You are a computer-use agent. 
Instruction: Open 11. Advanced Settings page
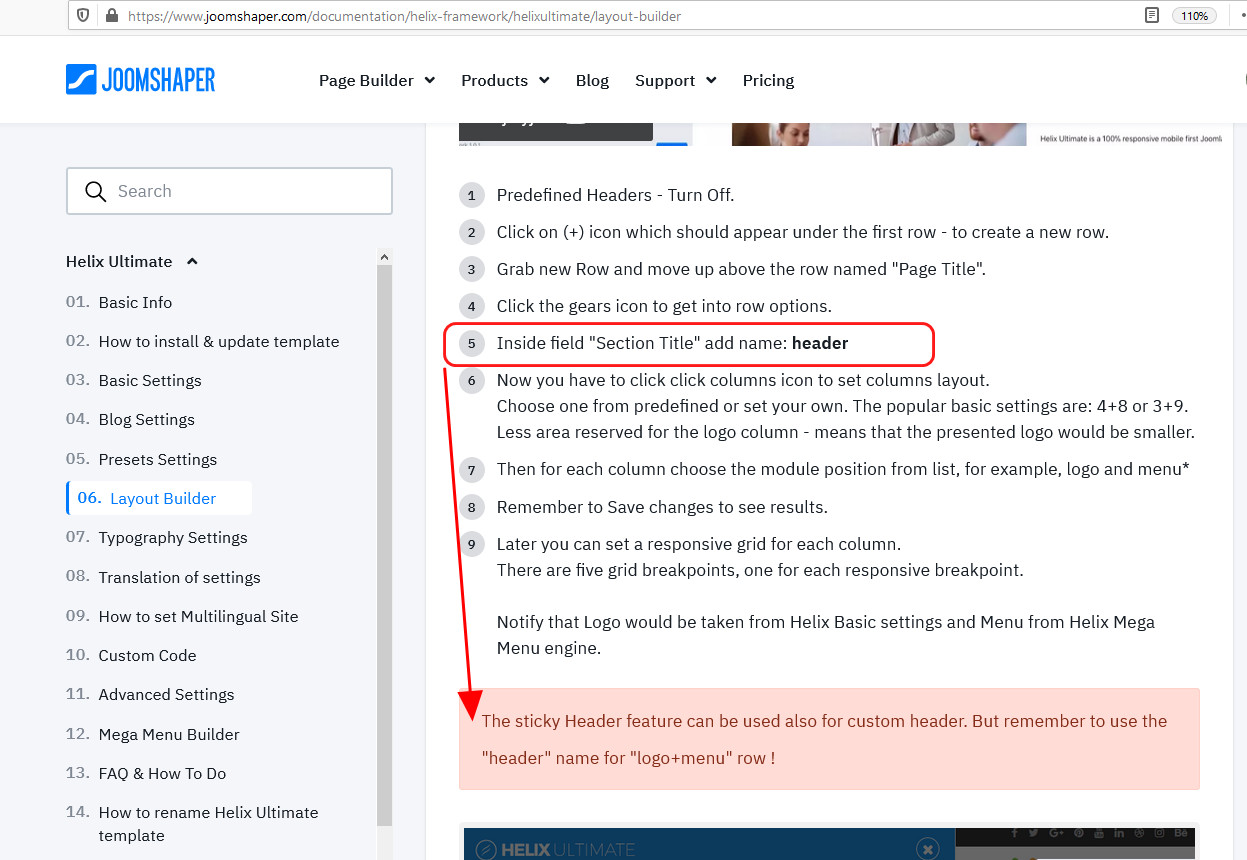pos(150,694)
